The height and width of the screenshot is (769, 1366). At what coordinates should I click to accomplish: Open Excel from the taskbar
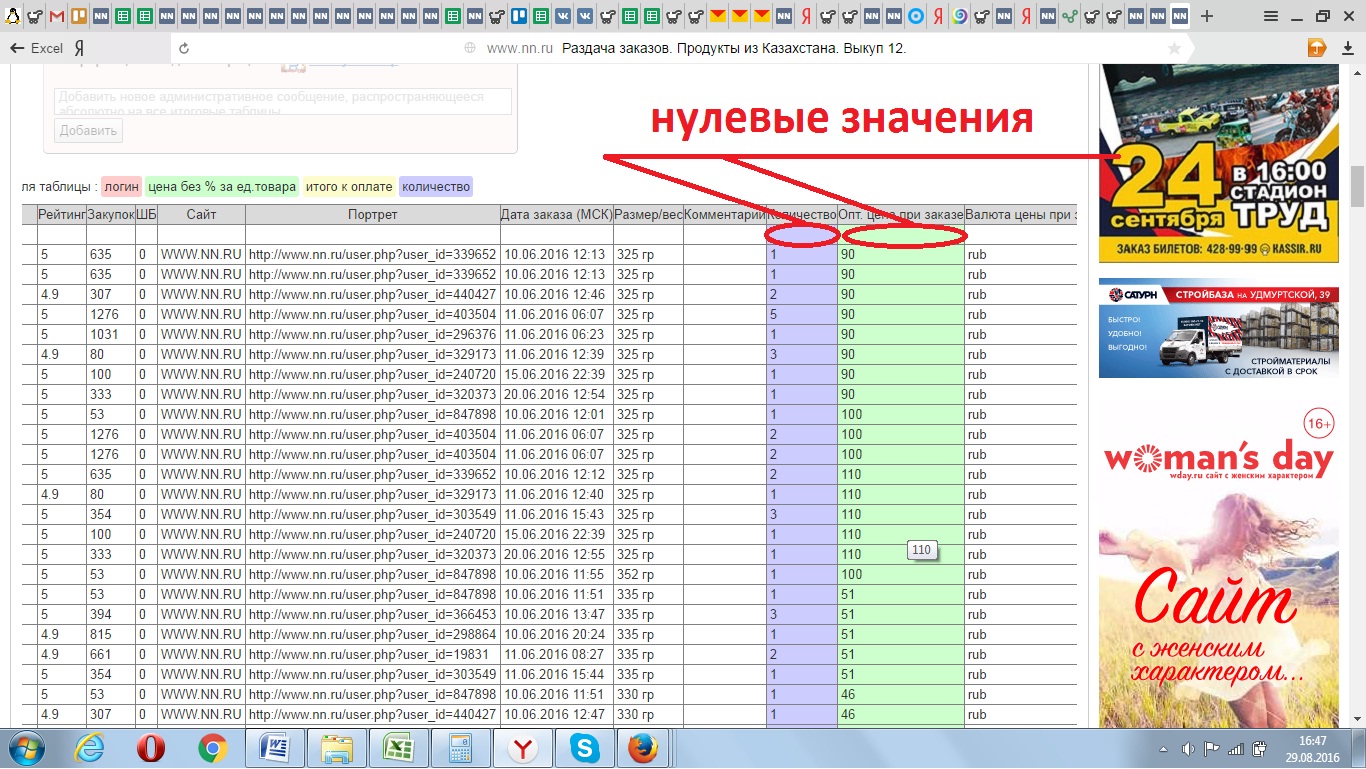397,748
